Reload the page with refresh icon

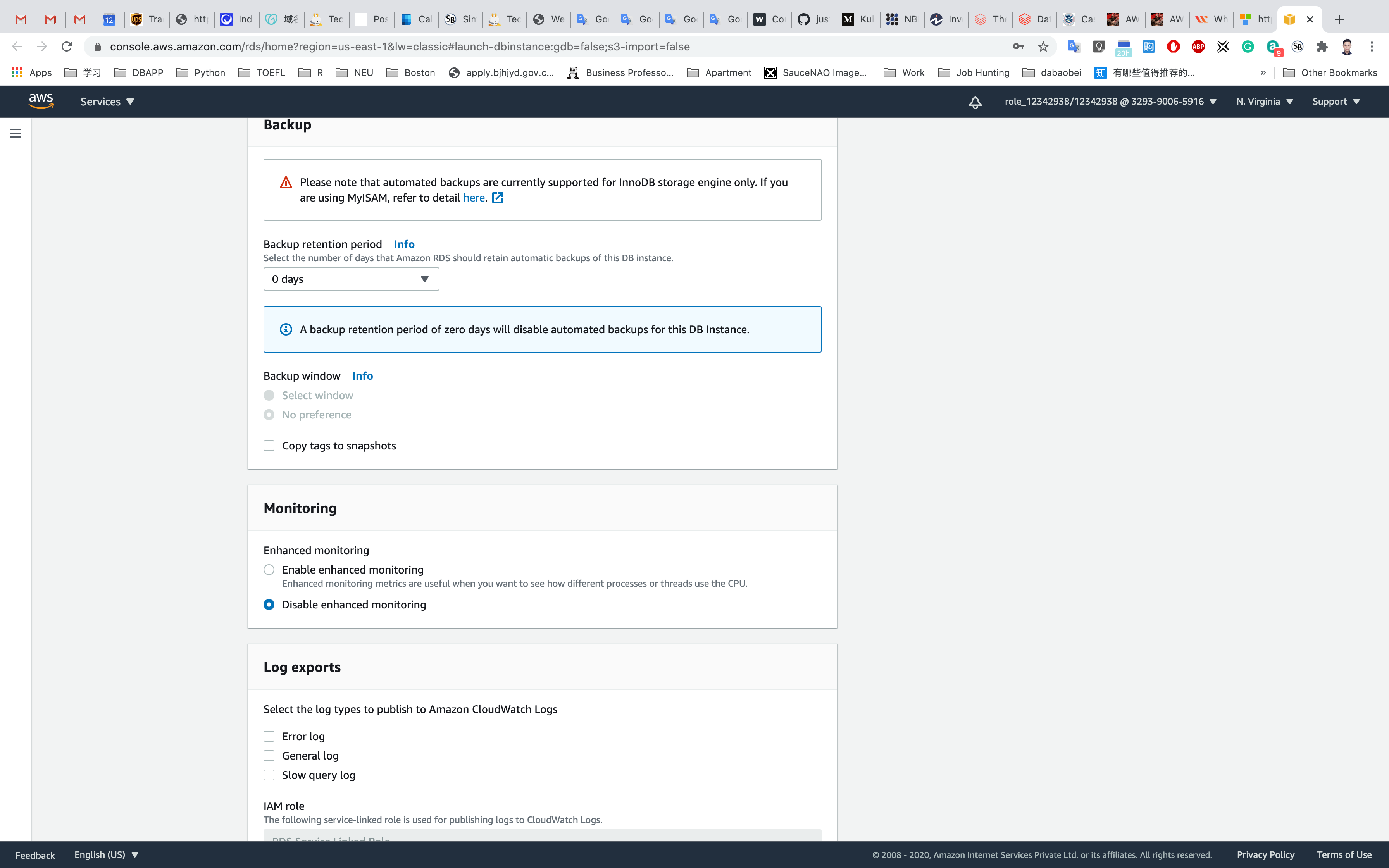click(x=67, y=46)
